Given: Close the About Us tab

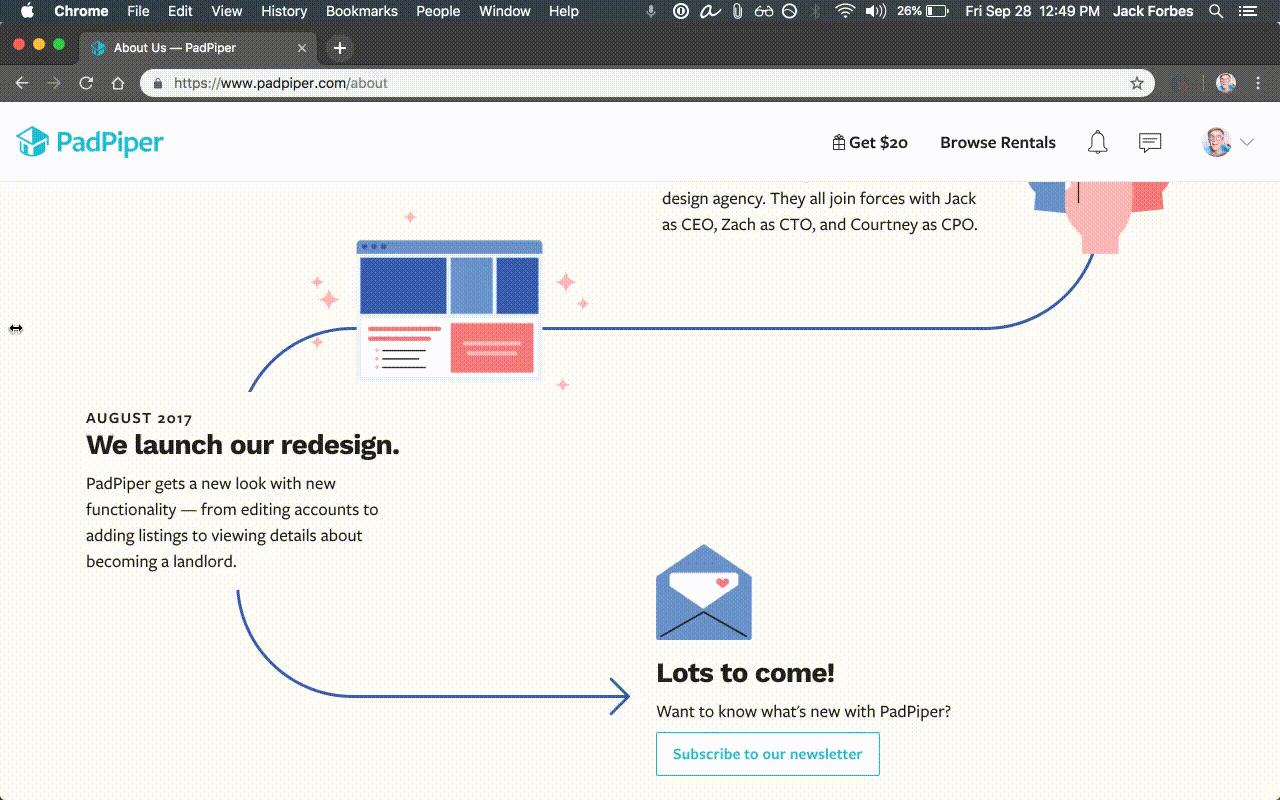Looking at the screenshot, I should [303, 47].
